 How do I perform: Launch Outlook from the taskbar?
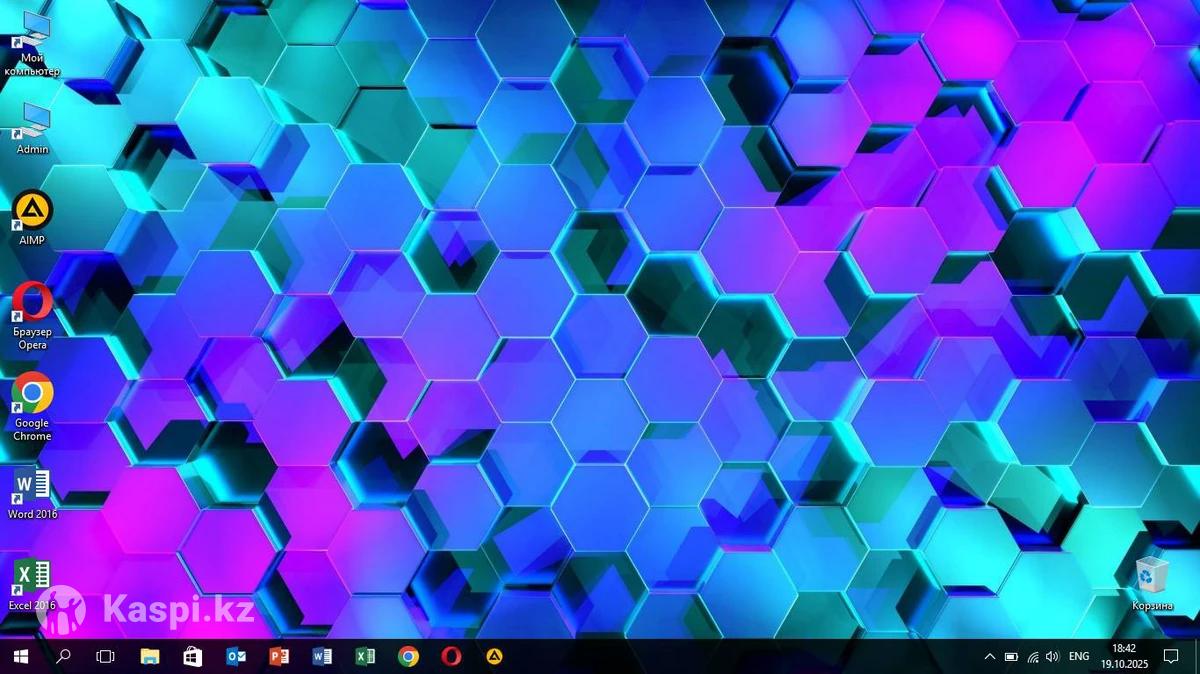click(236, 656)
